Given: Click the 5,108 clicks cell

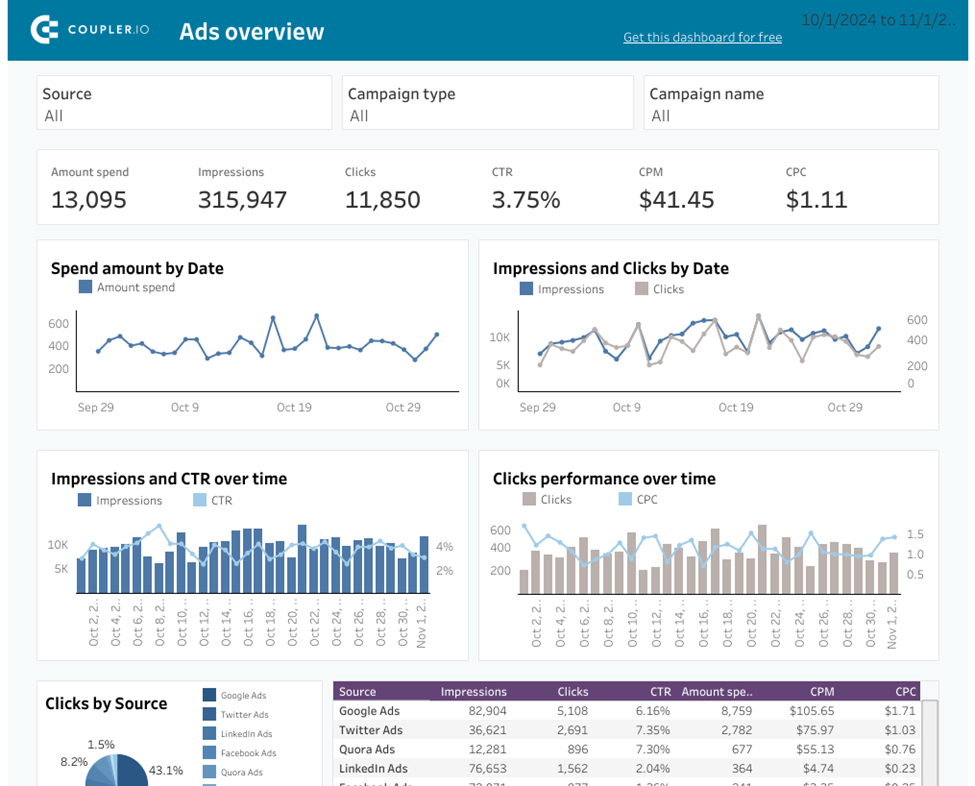Looking at the screenshot, I should (x=573, y=711).
